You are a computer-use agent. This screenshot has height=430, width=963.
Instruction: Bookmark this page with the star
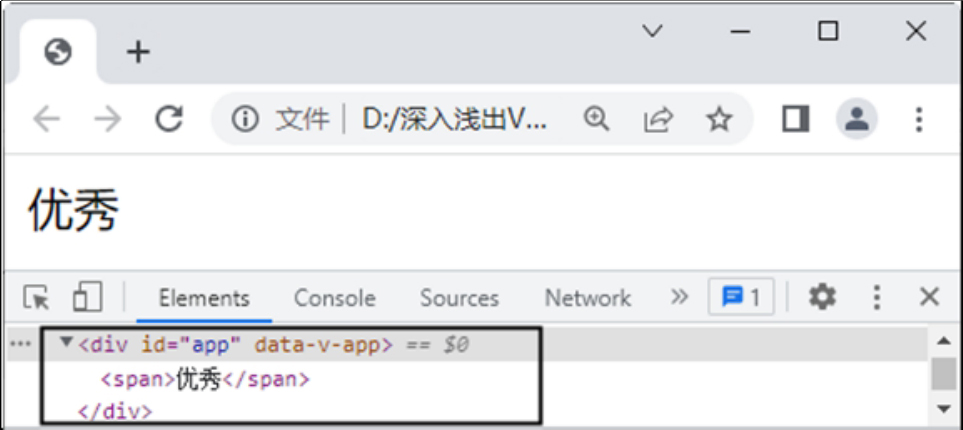(x=719, y=119)
